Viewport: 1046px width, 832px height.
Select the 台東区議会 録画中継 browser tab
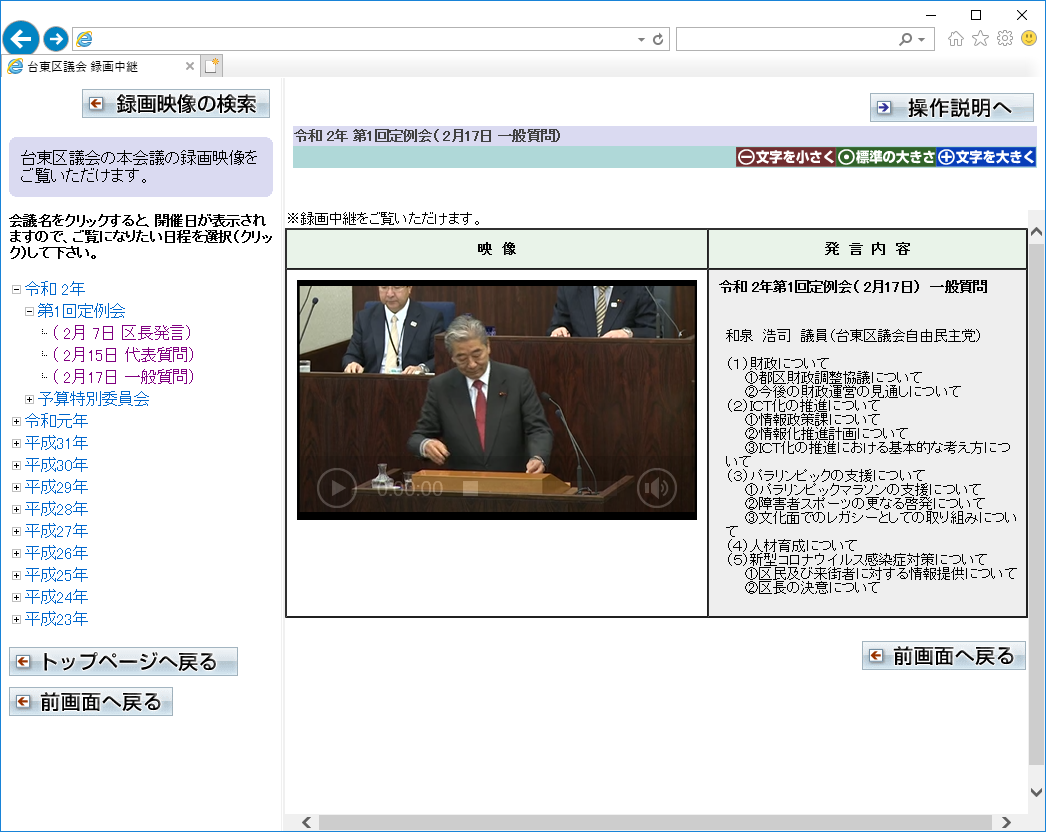(x=100, y=66)
